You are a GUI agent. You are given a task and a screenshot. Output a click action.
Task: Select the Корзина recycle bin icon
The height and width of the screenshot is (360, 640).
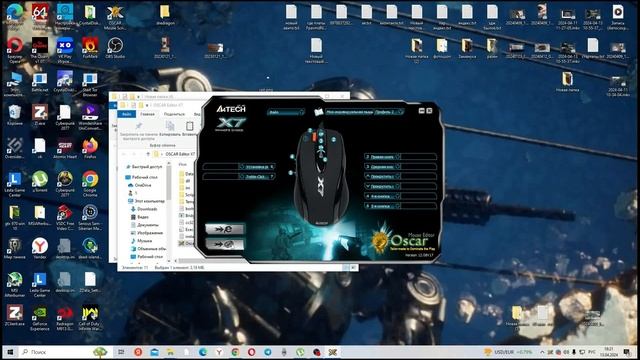click(15, 115)
